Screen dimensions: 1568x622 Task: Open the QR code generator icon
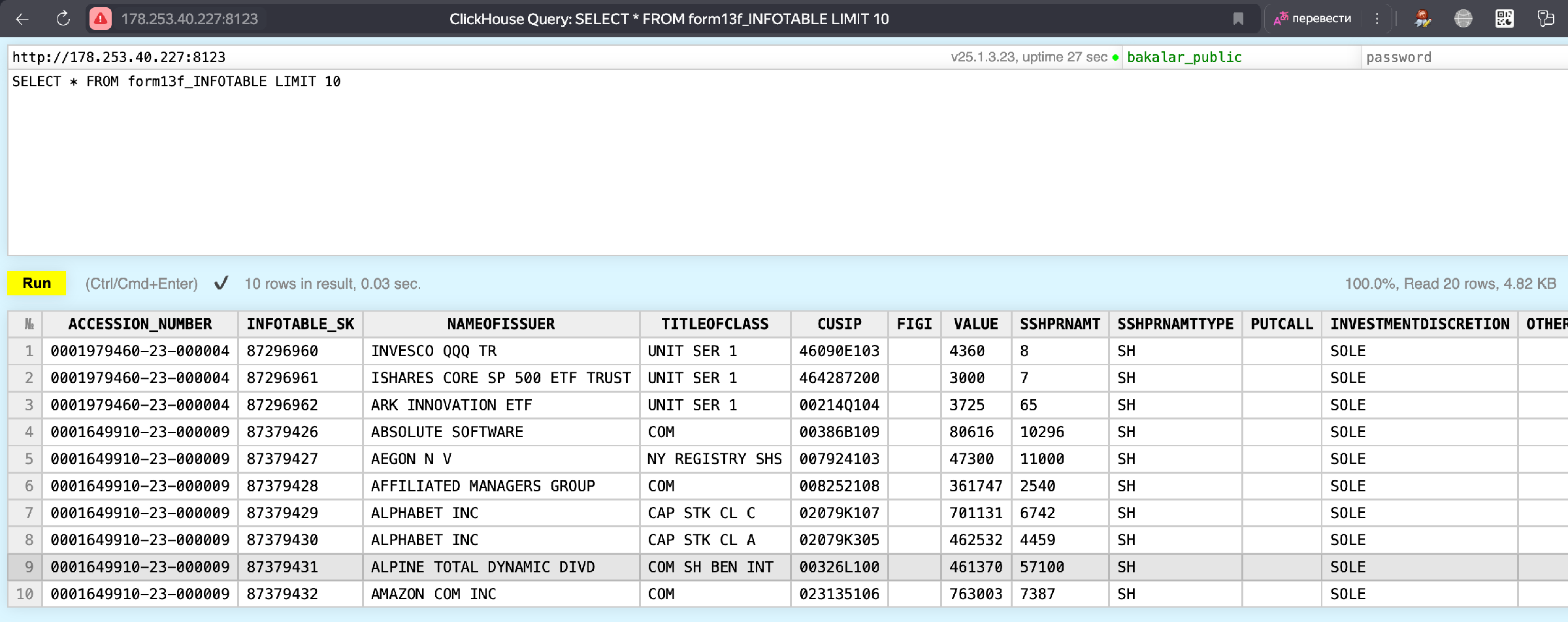(x=1505, y=19)
